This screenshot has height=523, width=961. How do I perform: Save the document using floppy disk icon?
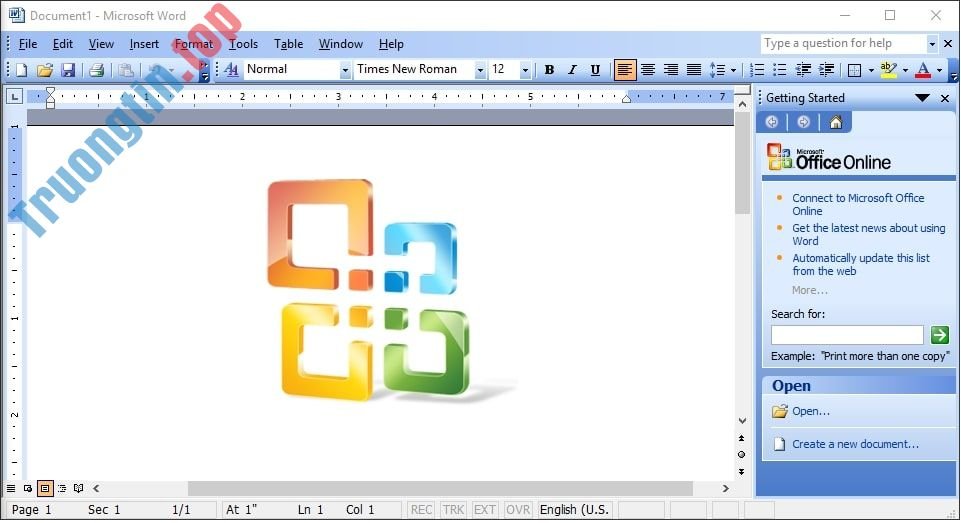67,70
